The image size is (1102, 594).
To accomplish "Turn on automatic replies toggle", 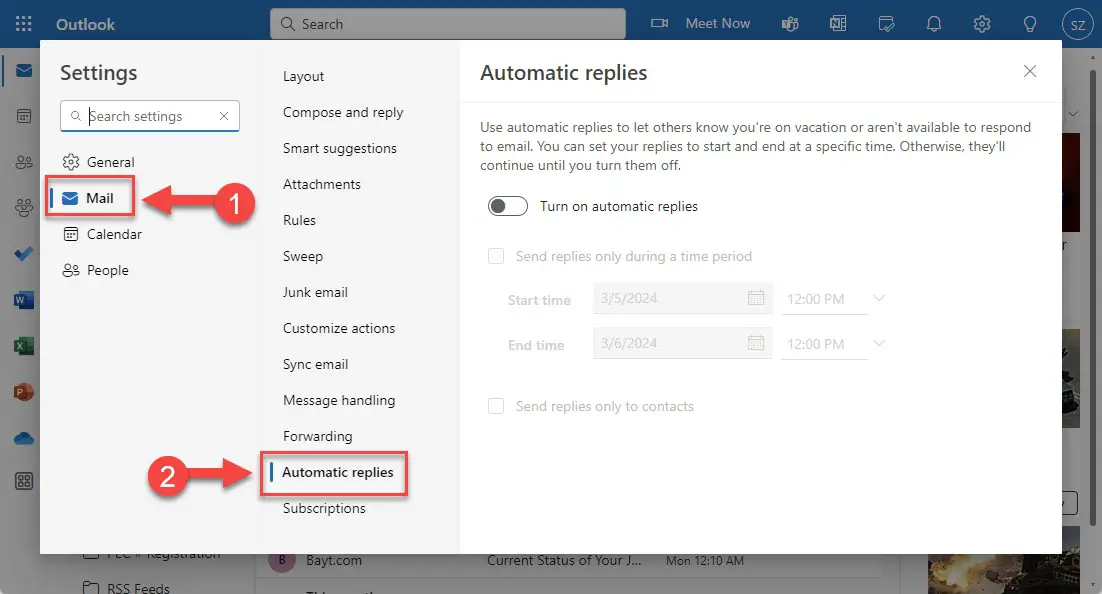I will [507, 206].
